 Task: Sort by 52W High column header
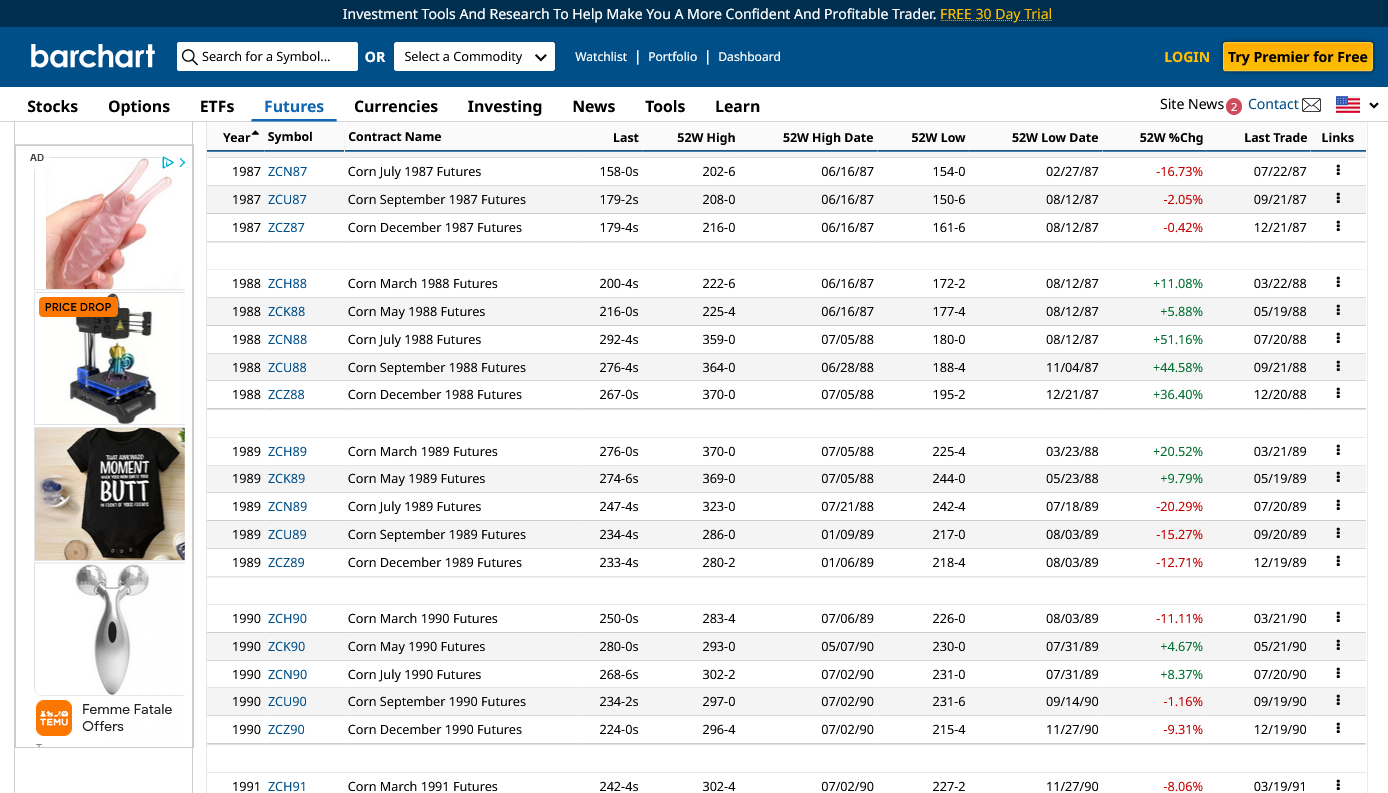pos(706,138)
